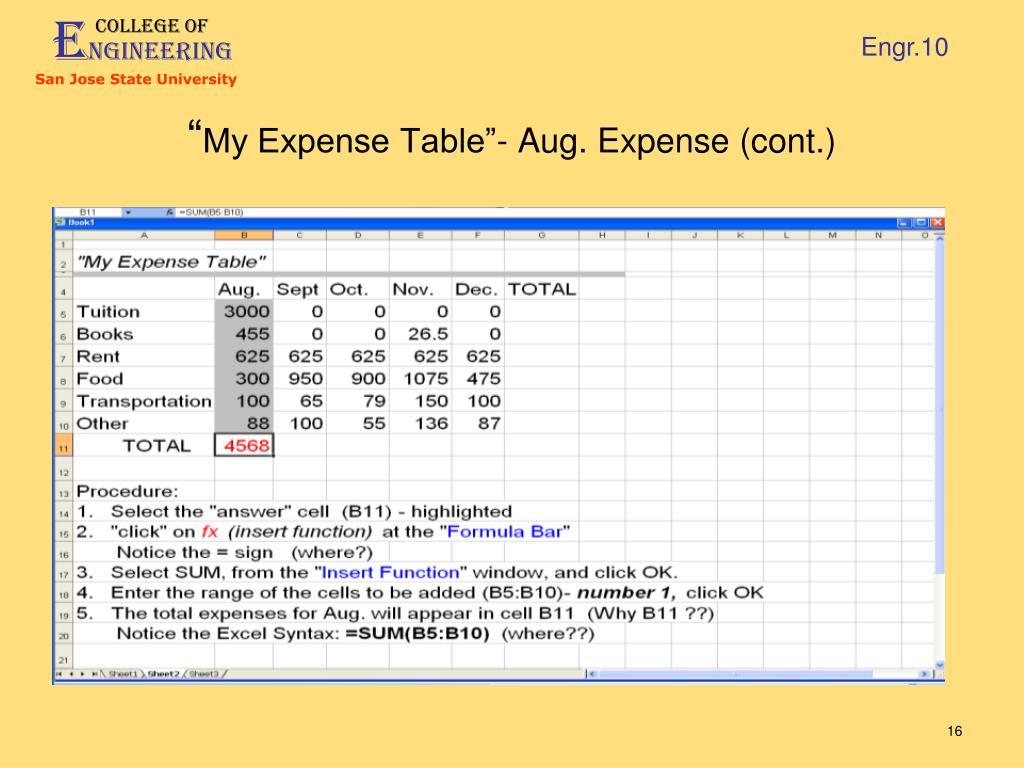
Task: Click the cell containing 3000
Action: click(x=244, y=312)
